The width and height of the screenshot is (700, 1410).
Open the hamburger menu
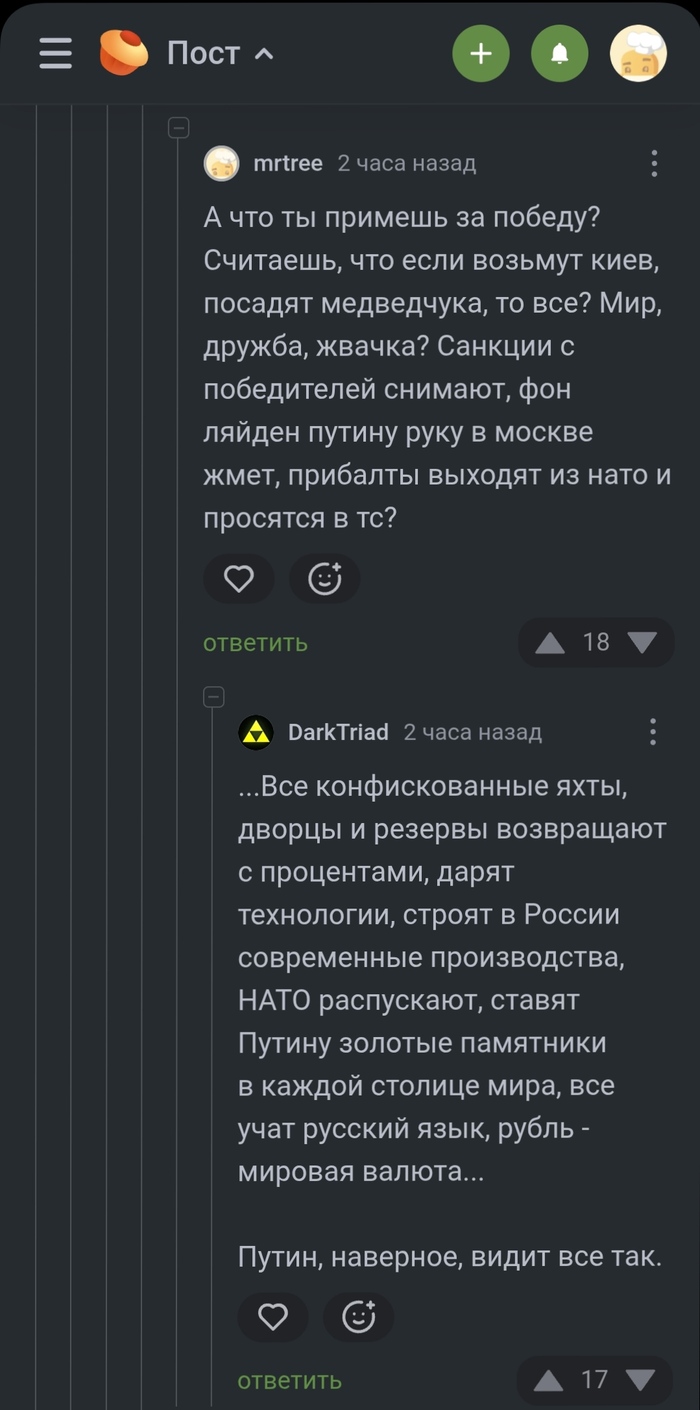(x=56, y=53)
